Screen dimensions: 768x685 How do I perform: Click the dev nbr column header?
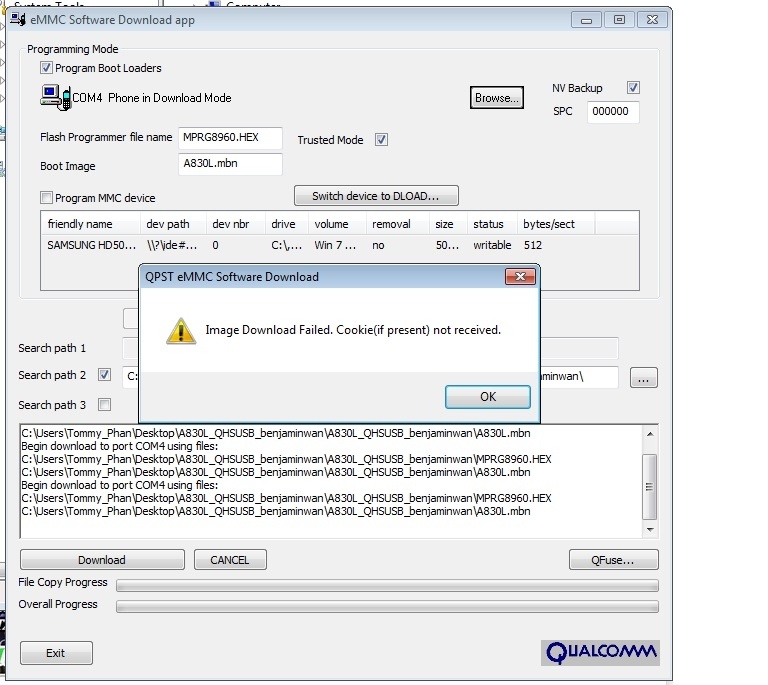[236, 224]
